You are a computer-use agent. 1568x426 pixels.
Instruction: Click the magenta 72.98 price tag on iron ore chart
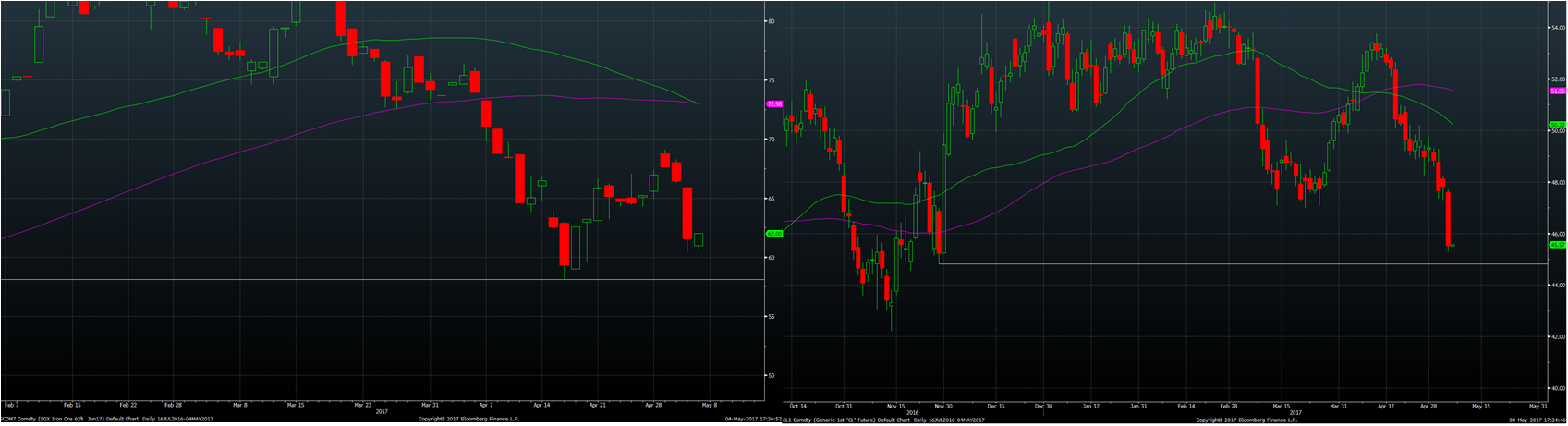pyautogui.click(x=774, y=104)
